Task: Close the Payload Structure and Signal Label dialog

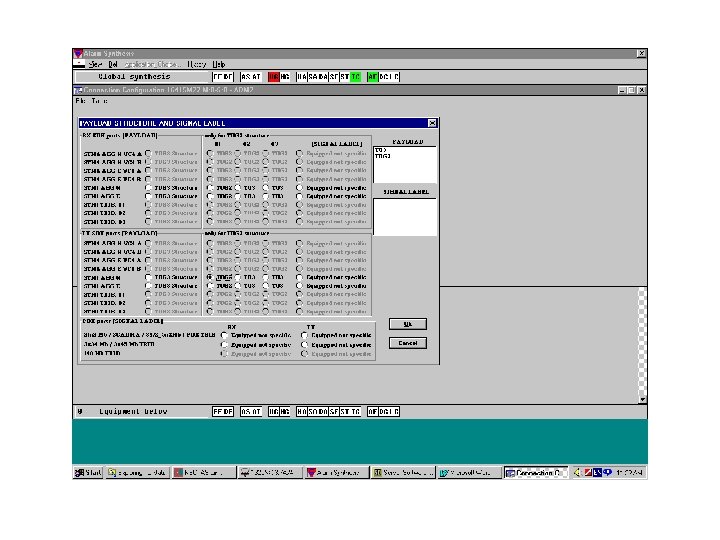Action: point(432,123)
